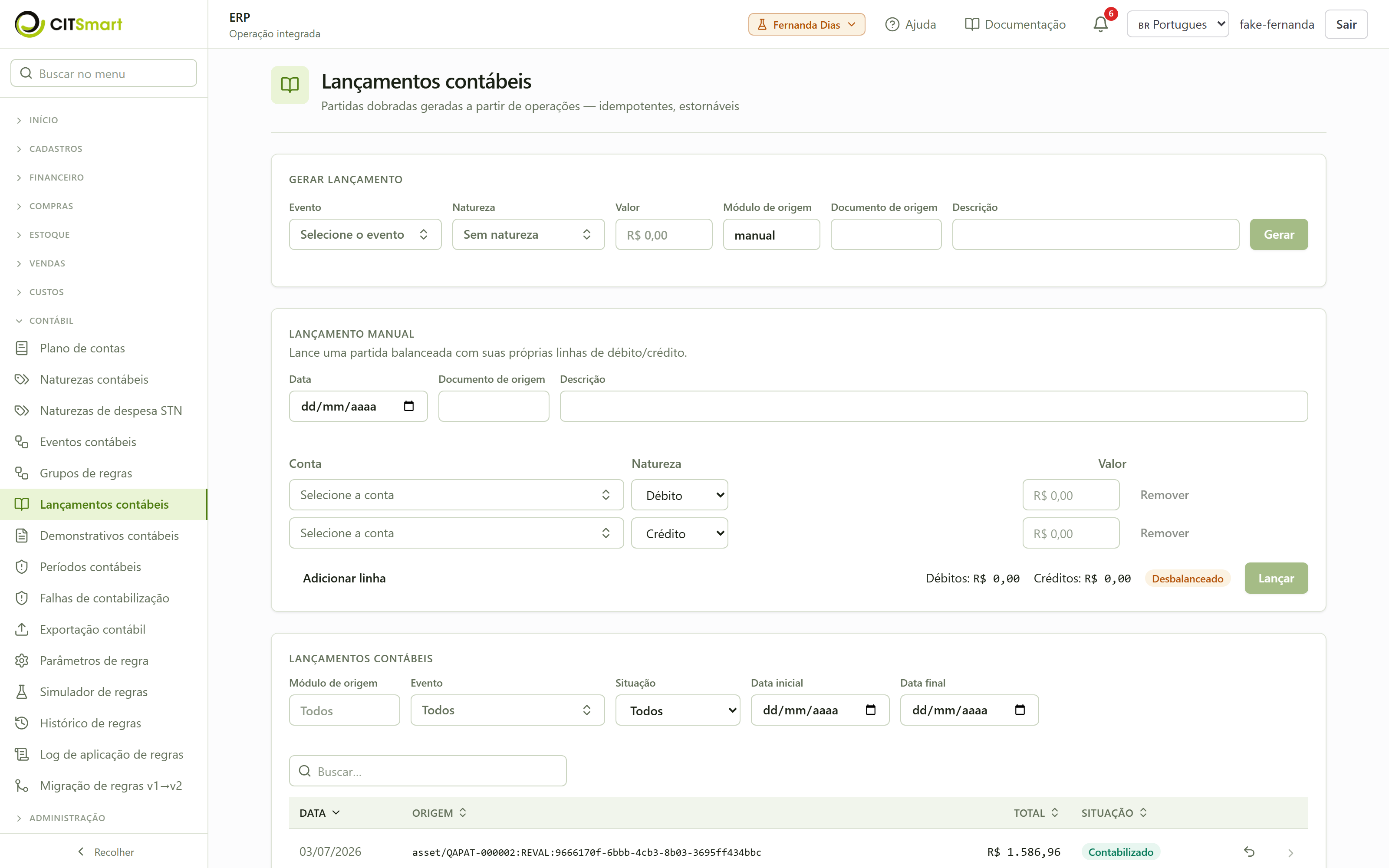Image resolution: width=1389 pixels, height=868 pixels.
Task: Open Demonstrativos contábeis sidebar item
Action: [x=104, y=536]
